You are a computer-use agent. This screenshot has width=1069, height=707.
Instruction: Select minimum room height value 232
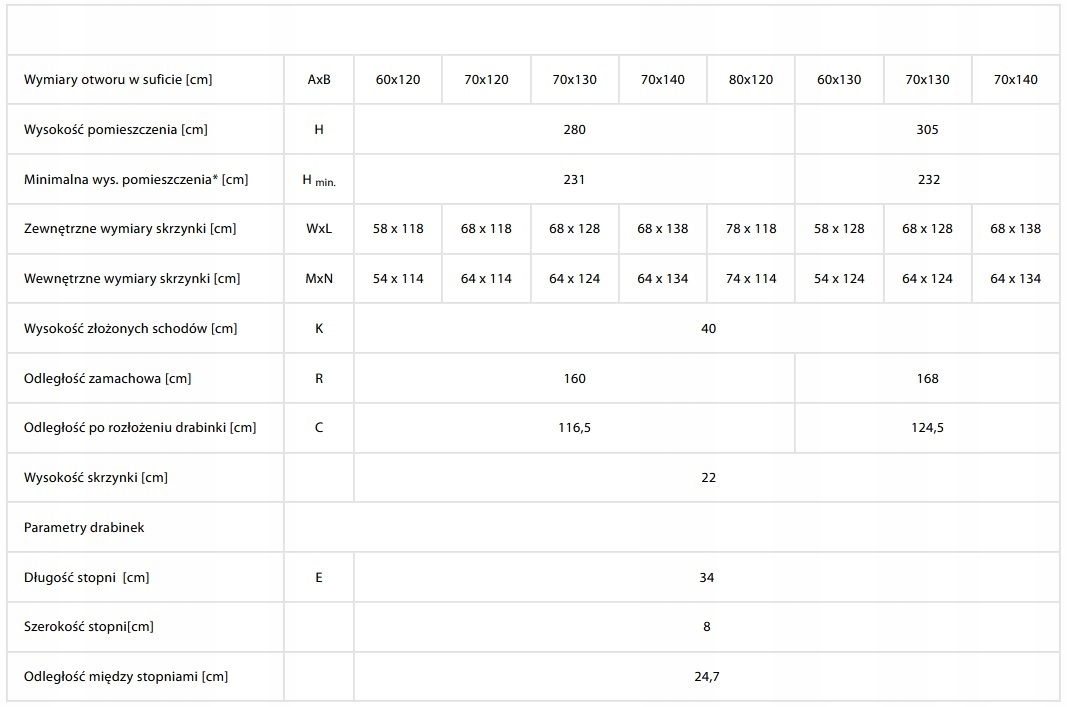(x=927, y=179)
